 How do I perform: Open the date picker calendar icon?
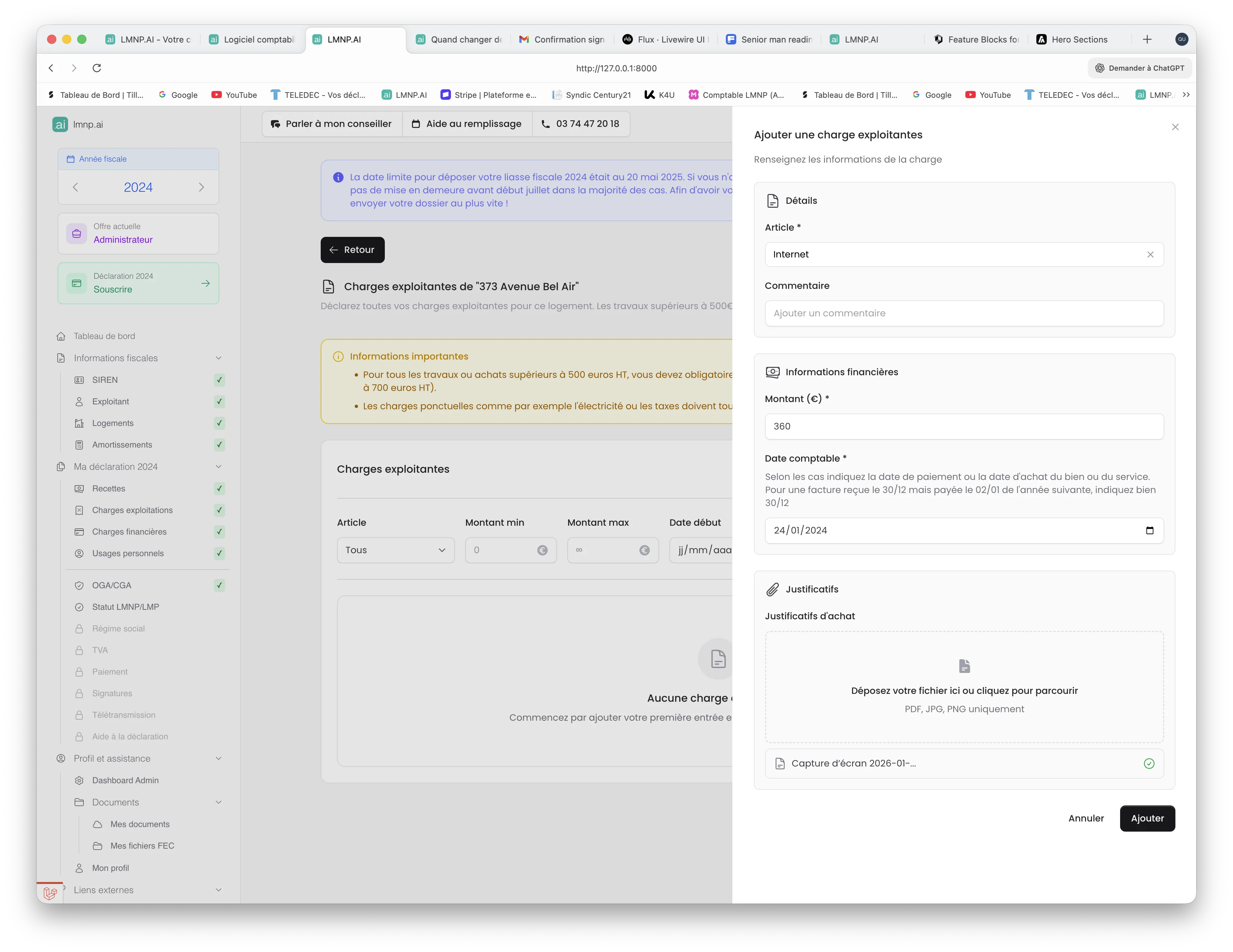click(1150, 530)
